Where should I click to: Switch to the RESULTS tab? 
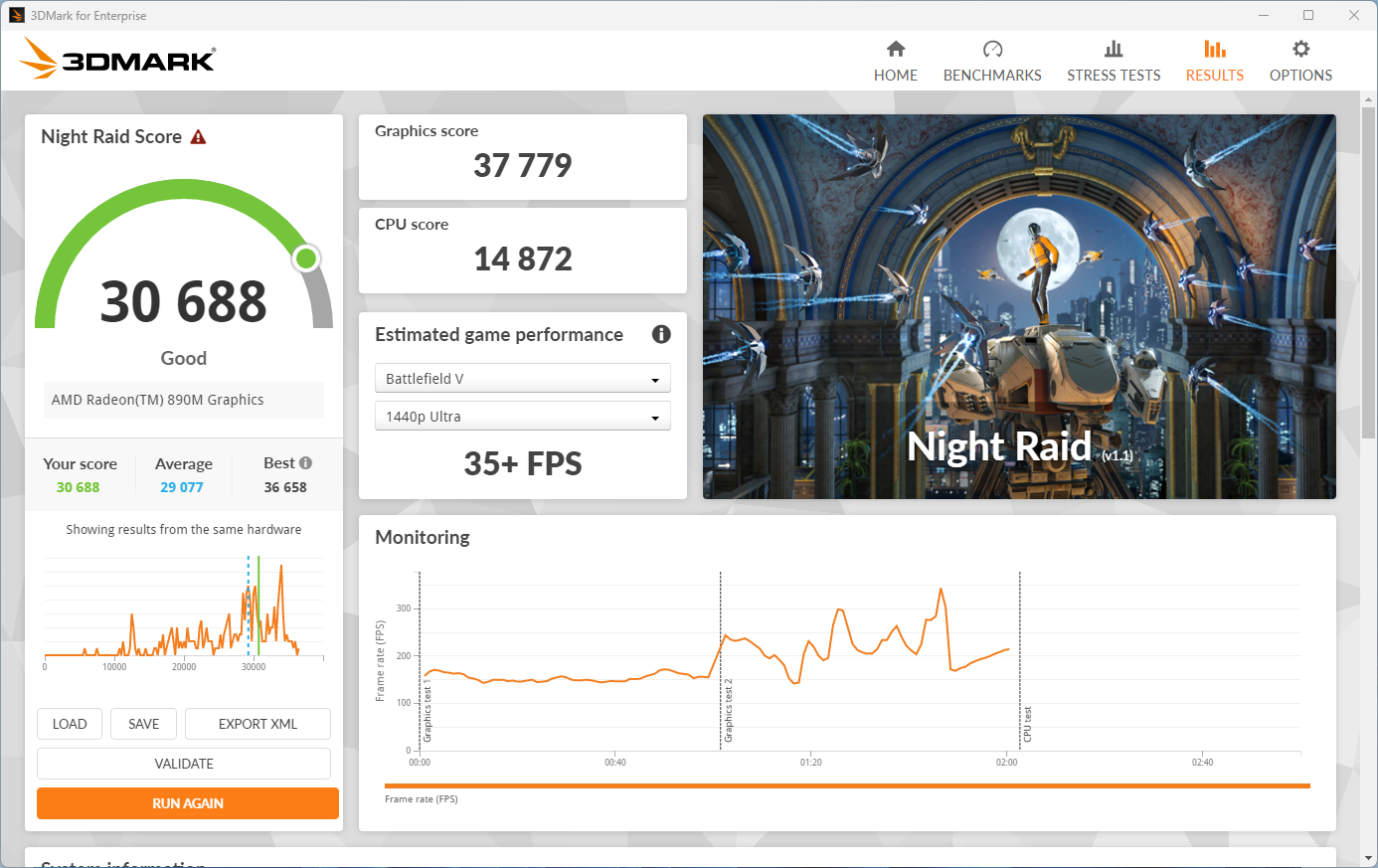(1214, 60)
